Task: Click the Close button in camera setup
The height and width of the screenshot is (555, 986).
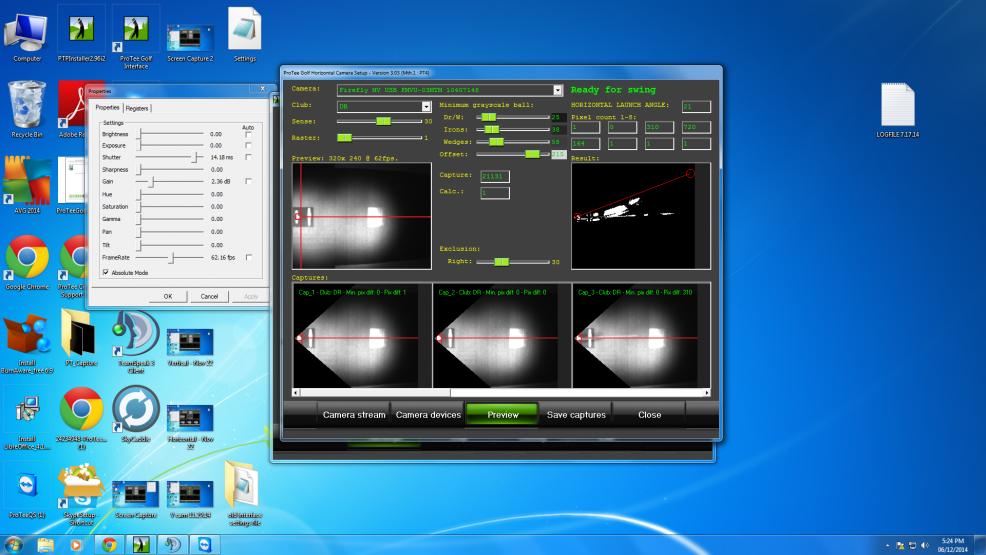Action: (x=649, y=415)
